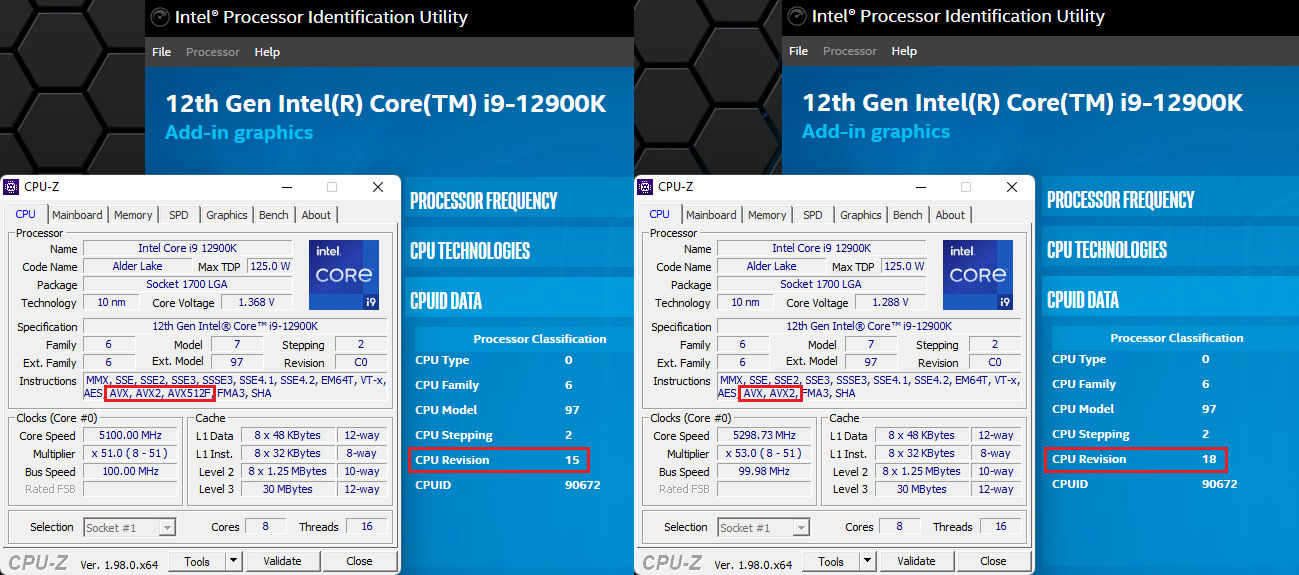
Task: Click multiplier value x 51.0 (8 - 51)
Action: 128,454
